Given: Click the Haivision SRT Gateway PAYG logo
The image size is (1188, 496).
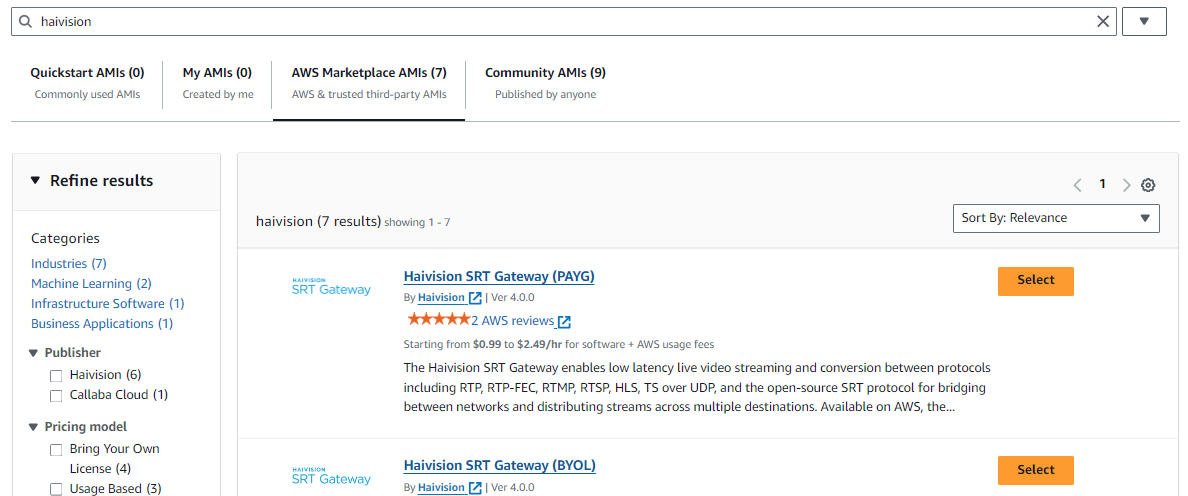Looking at the screenshot, I should pos(331,286).
